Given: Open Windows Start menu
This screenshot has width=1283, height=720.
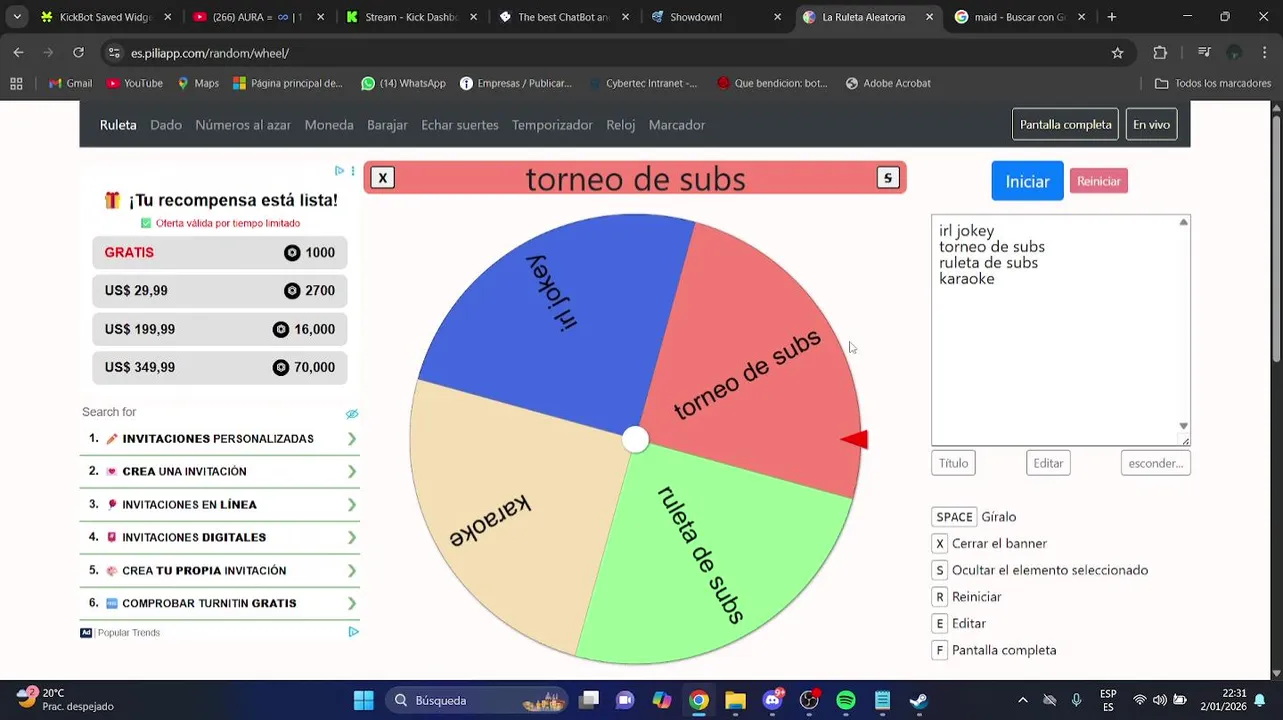Looking at the screenshot, I should [363, 700].
